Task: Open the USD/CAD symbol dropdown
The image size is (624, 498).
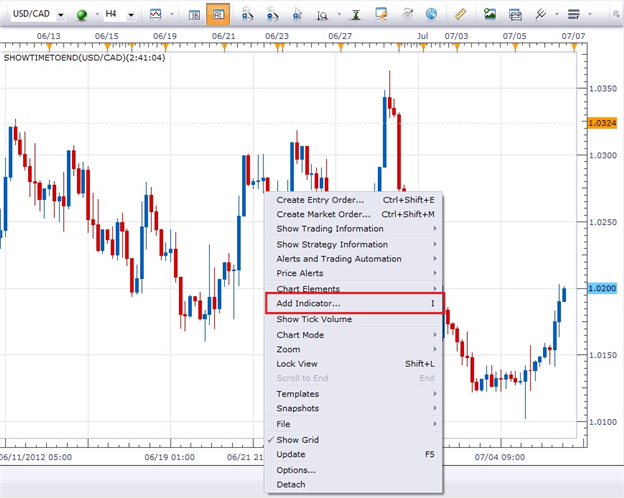Action: click(60, 15)
